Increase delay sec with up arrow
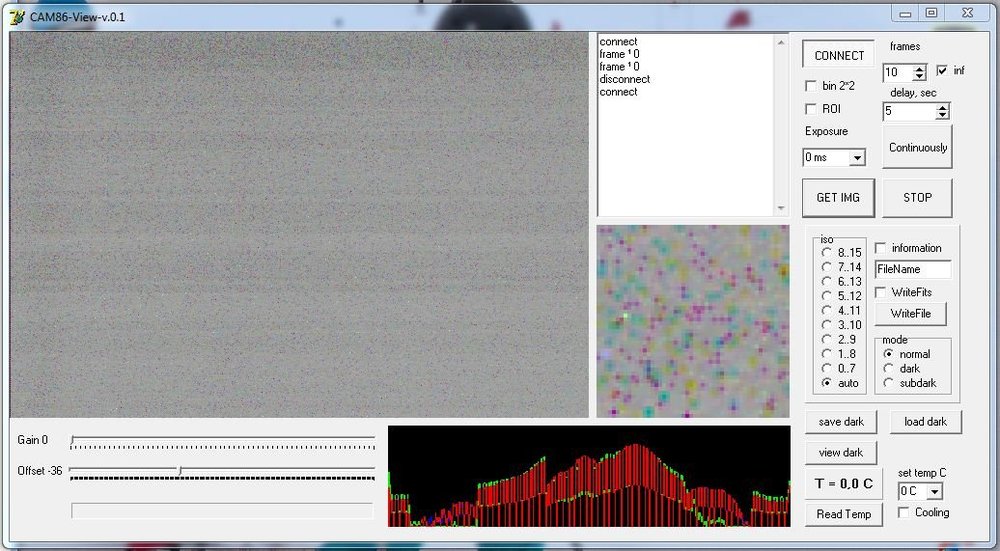 click(x=943, y=108)
